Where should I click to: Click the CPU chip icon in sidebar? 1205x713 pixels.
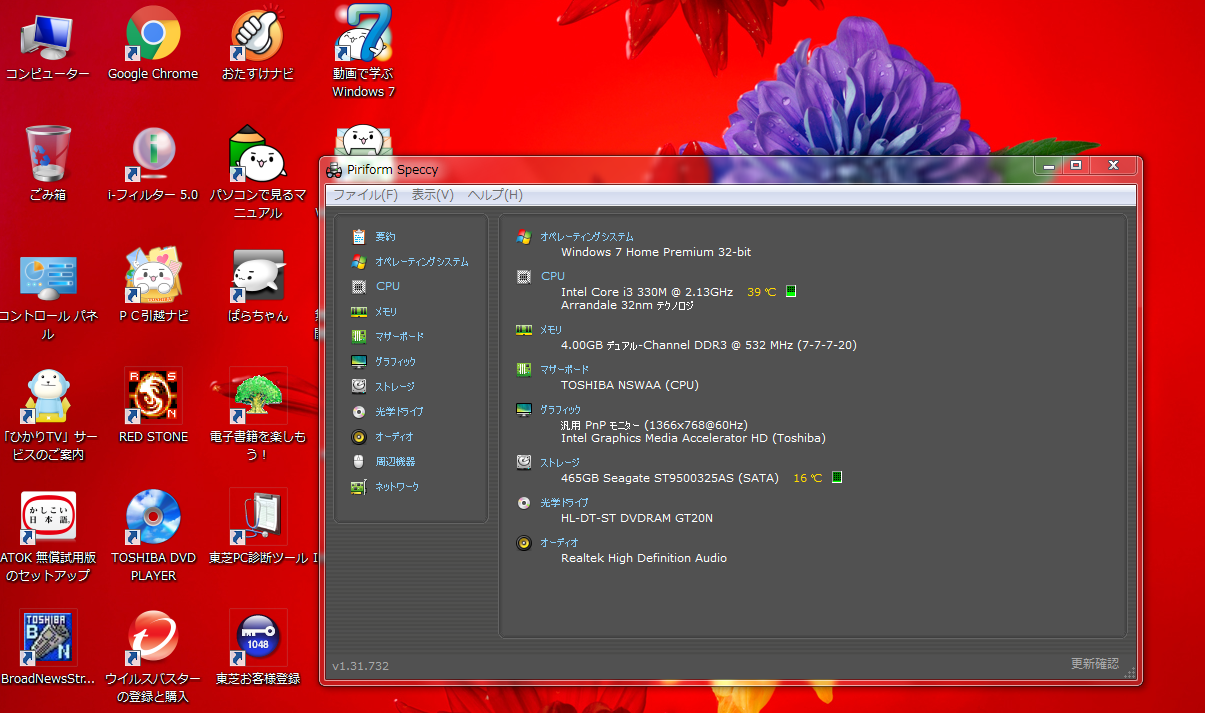pos(359,286)
